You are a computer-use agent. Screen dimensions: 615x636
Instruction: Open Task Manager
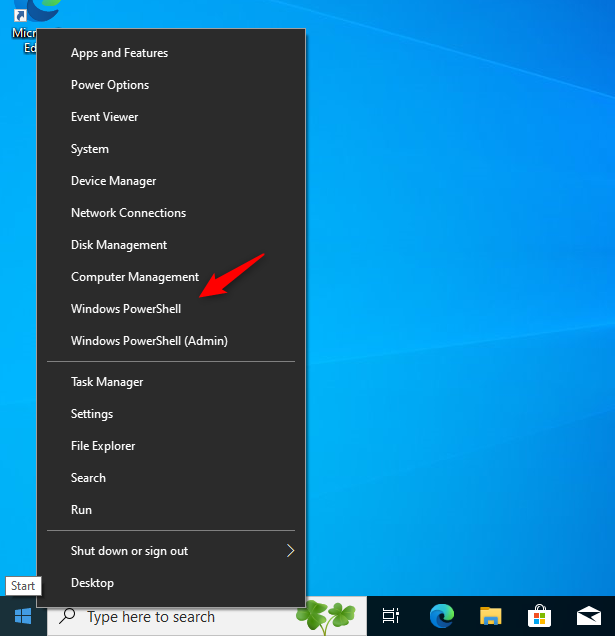(171, 382)
